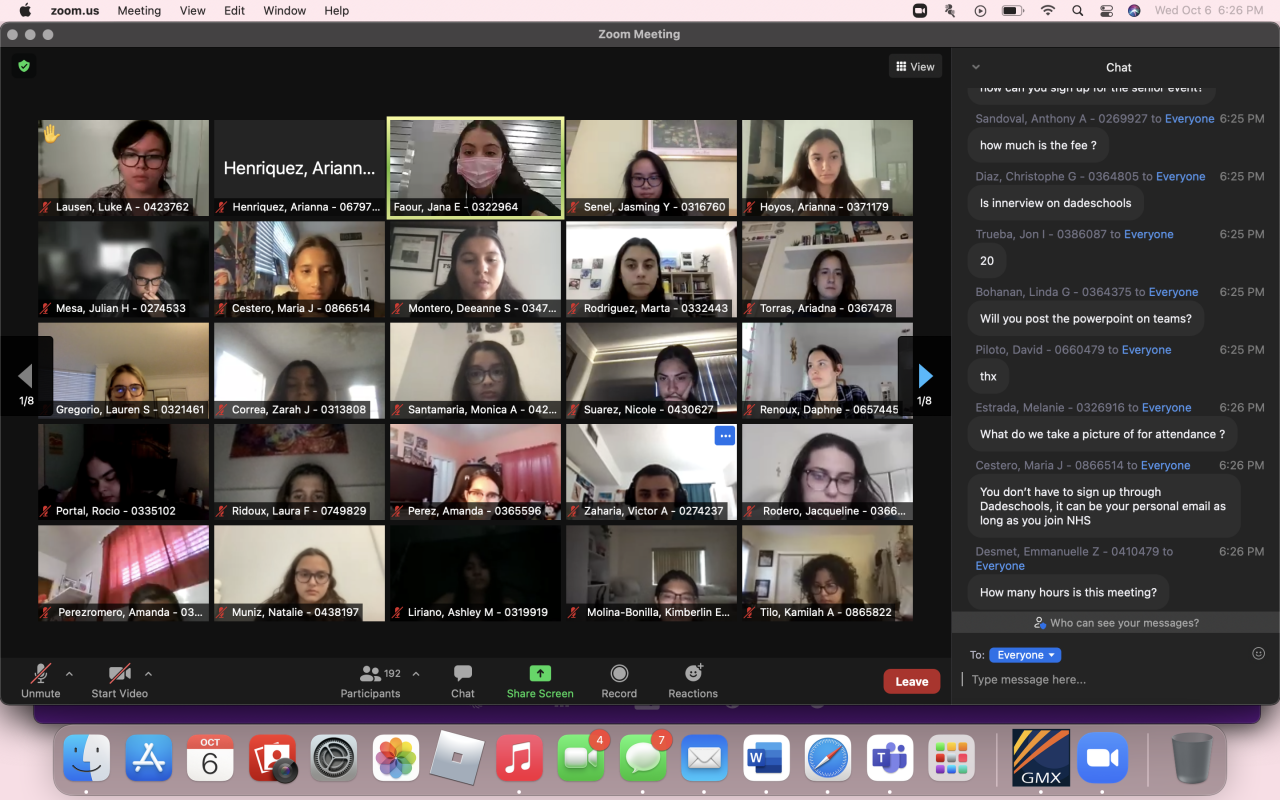Screen dimensions: 1280x800
Task: Open the emoji picker in chat
Action: pos(1259,654)
